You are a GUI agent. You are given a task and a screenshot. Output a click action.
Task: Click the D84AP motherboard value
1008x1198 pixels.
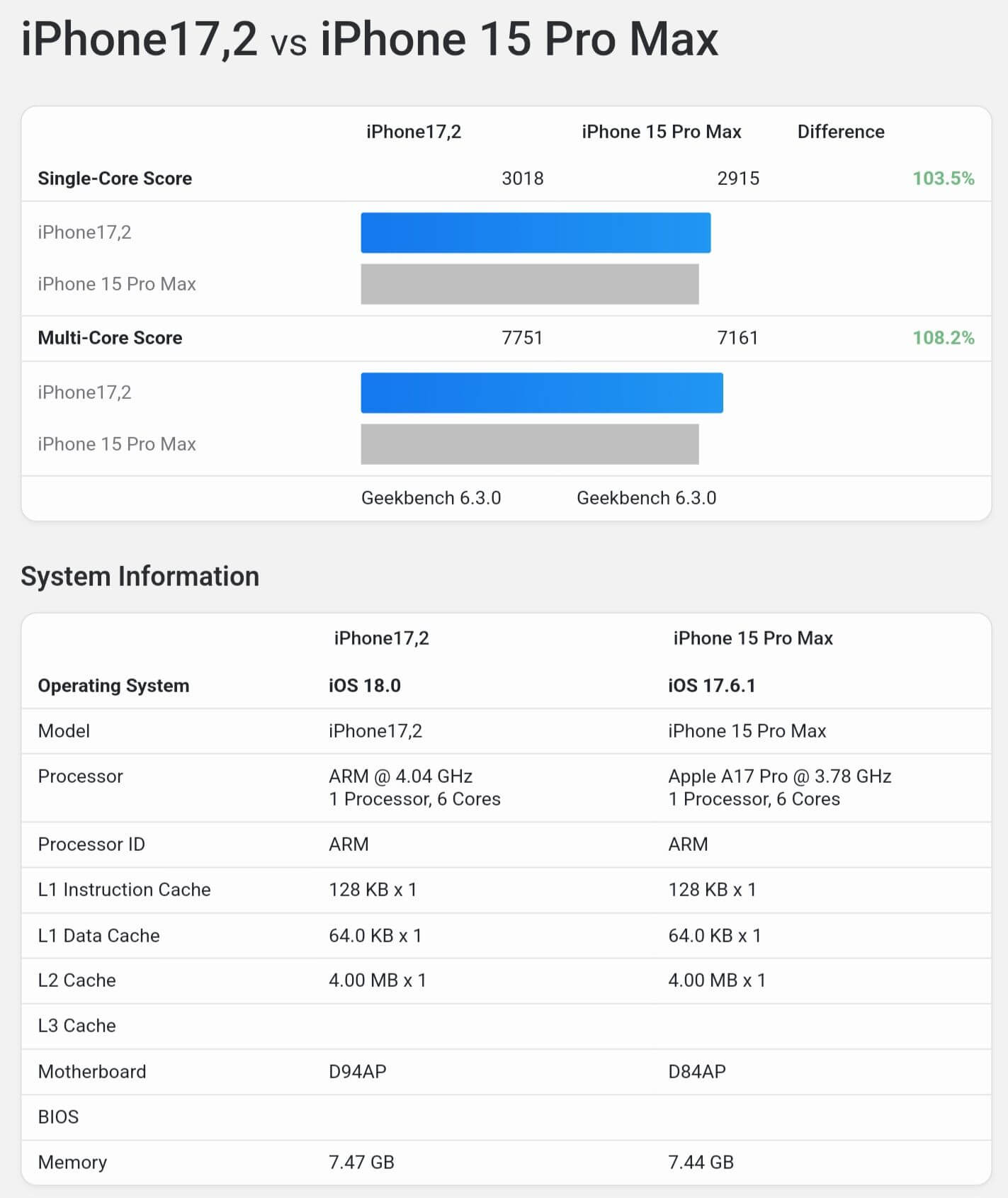697,1072
